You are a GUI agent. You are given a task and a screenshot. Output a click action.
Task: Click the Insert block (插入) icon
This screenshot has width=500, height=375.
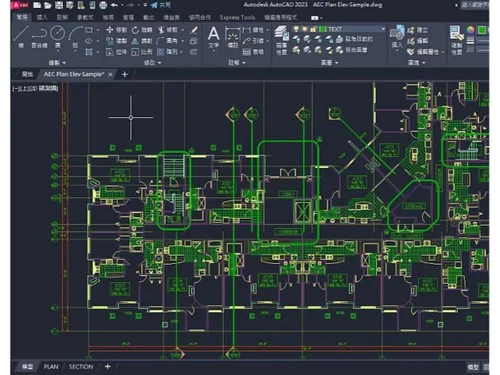397,37
